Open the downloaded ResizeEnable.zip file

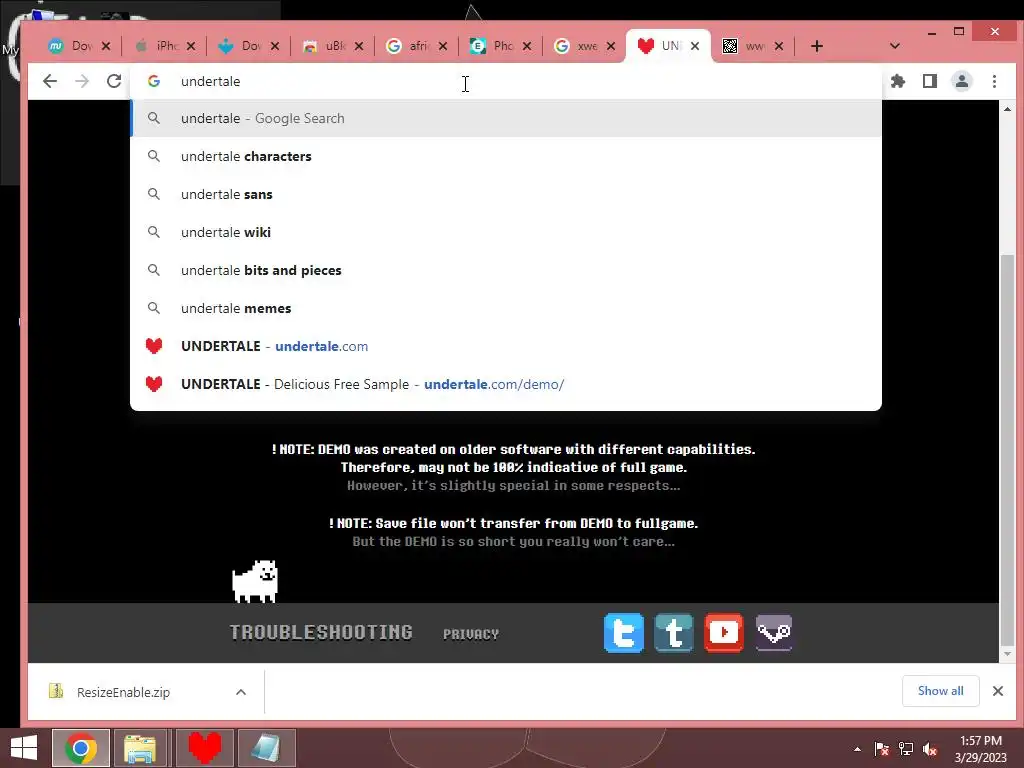pyautogui.click(x=123, y=692)
